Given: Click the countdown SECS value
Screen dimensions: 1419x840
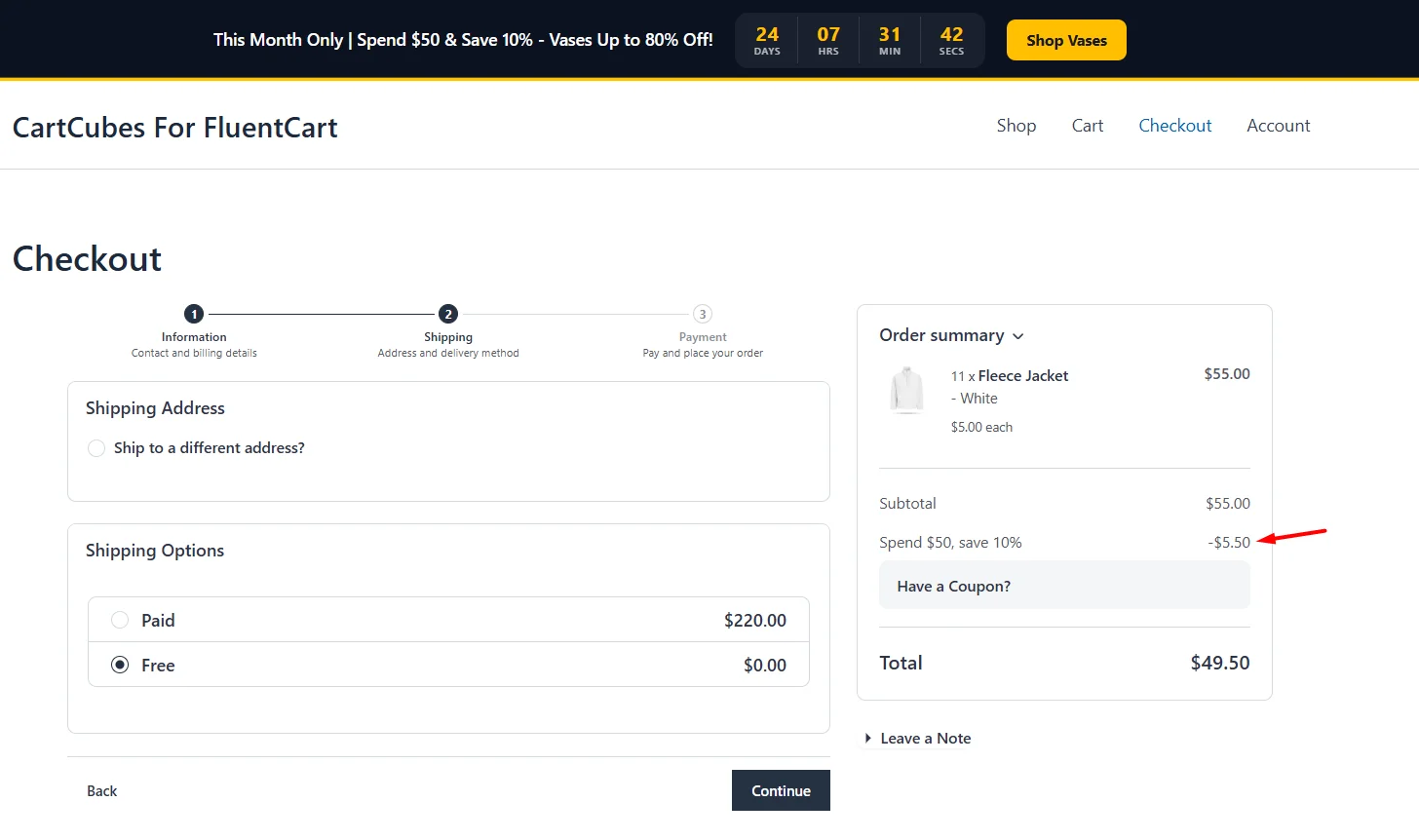Looking at the screenshot, I should coord(951,34).
